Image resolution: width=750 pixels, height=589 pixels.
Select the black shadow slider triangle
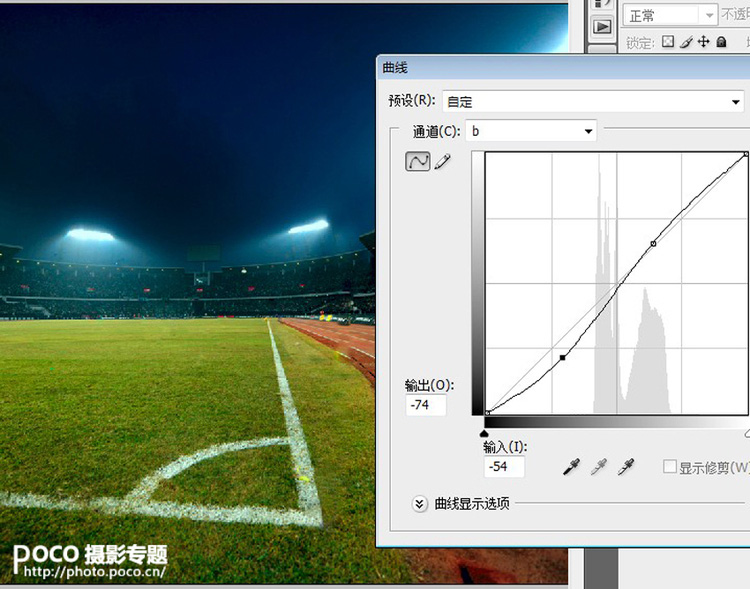coord(484,433)
